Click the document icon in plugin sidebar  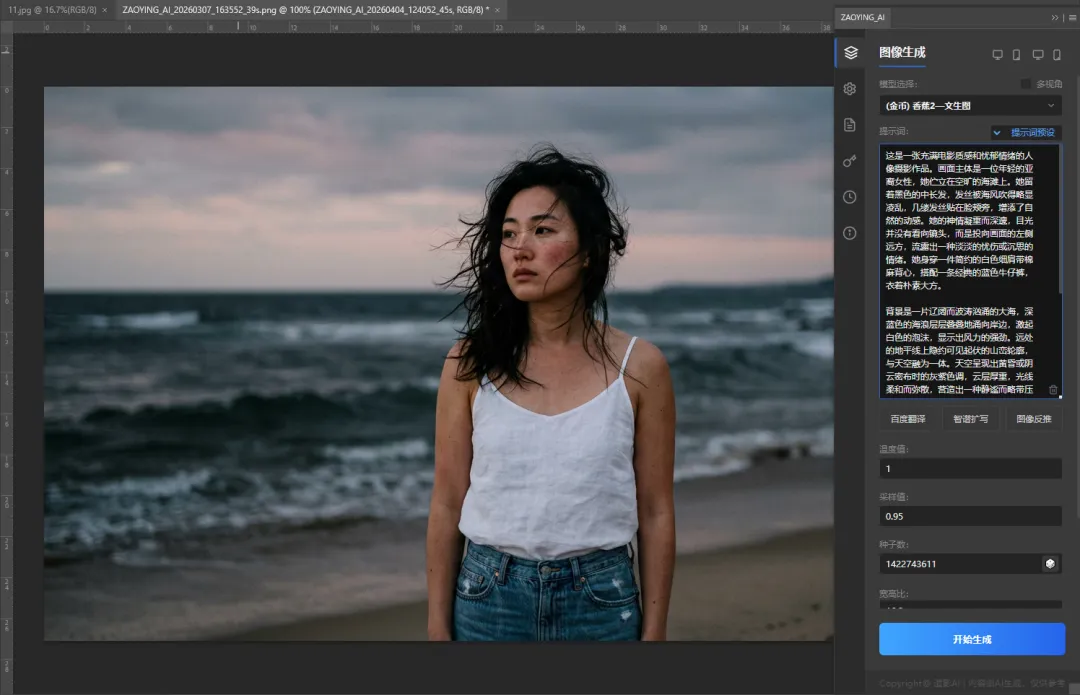pyautogui.click(x=850, y=125)
